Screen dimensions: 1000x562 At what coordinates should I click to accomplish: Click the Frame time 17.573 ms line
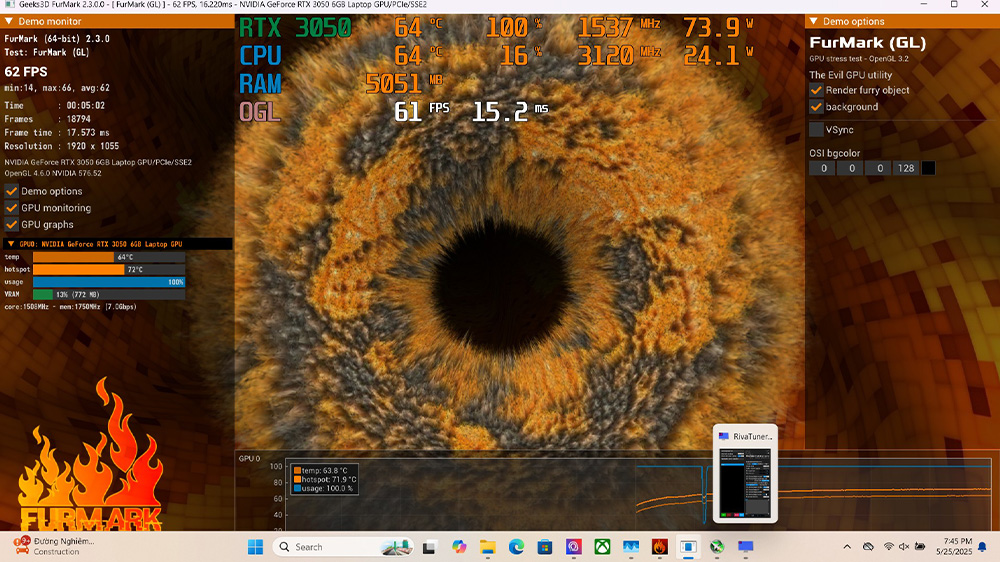point(57,132)
